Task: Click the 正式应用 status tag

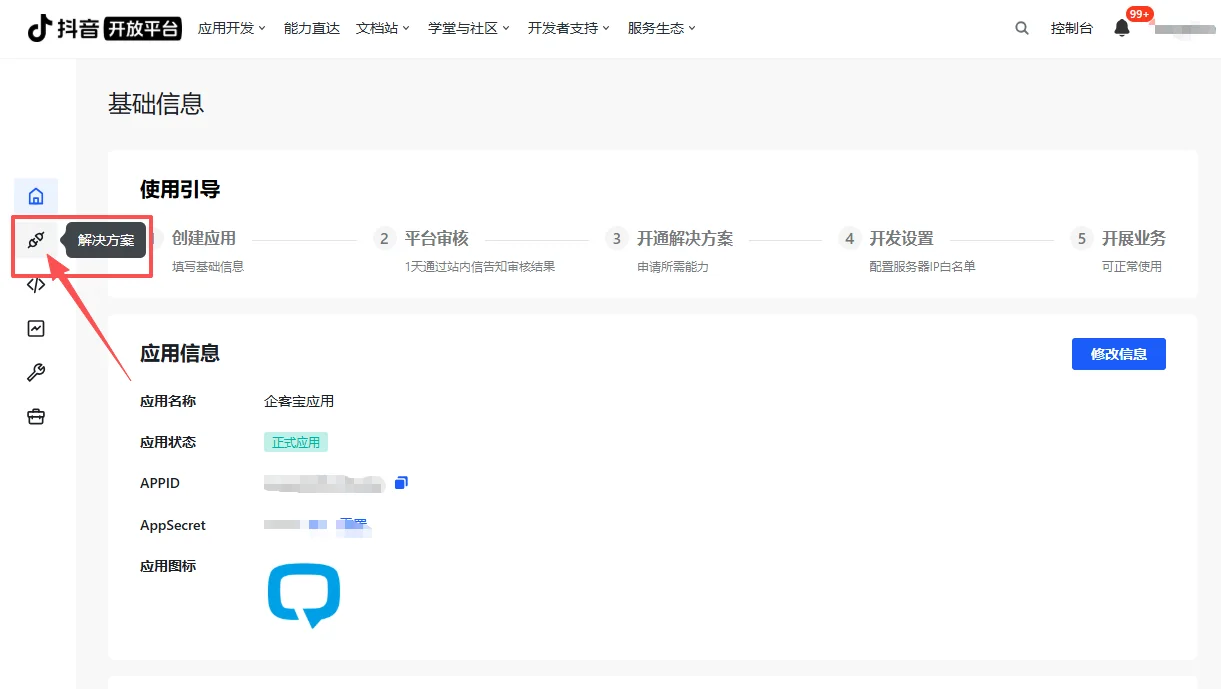Action: pyautogui.click(x=296, y=442)
